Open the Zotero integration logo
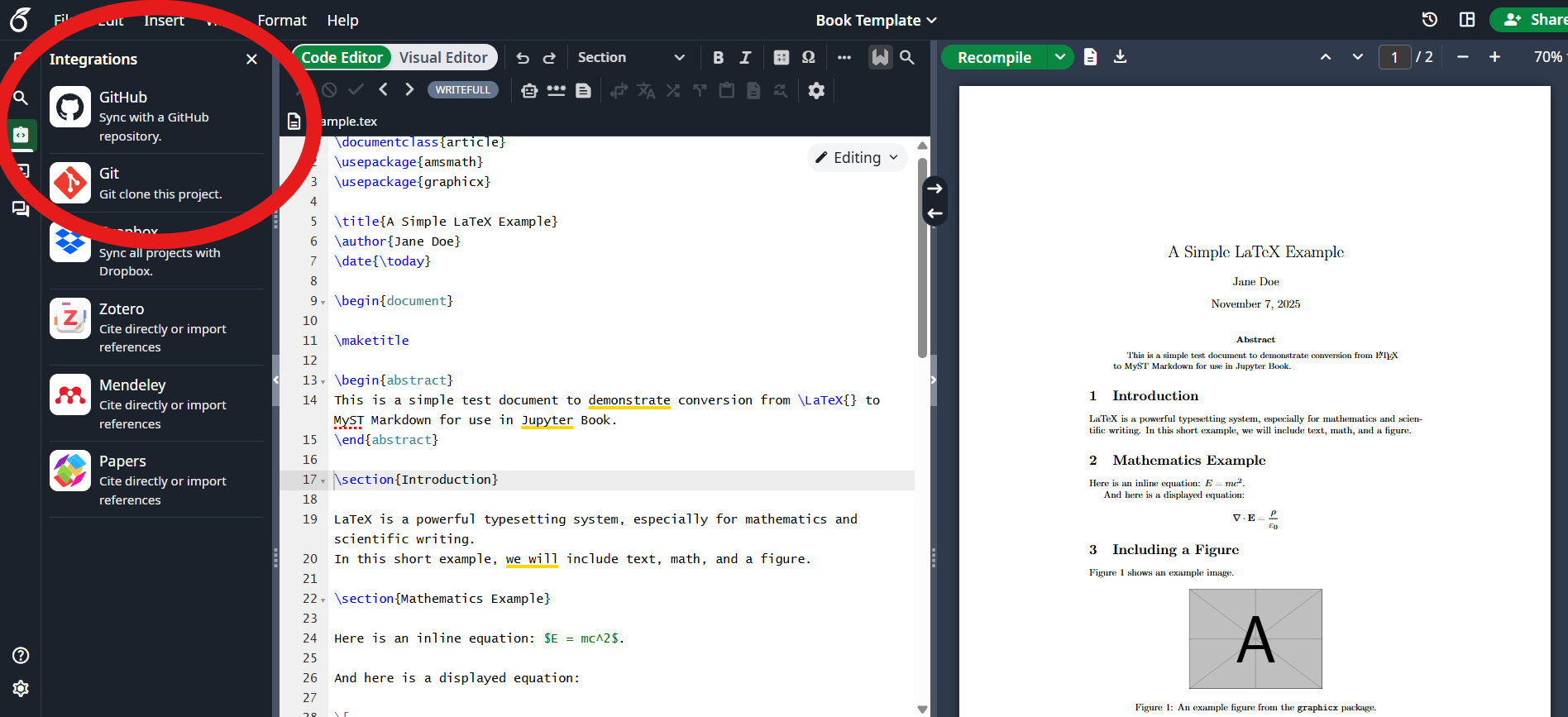 click(70, 318)
